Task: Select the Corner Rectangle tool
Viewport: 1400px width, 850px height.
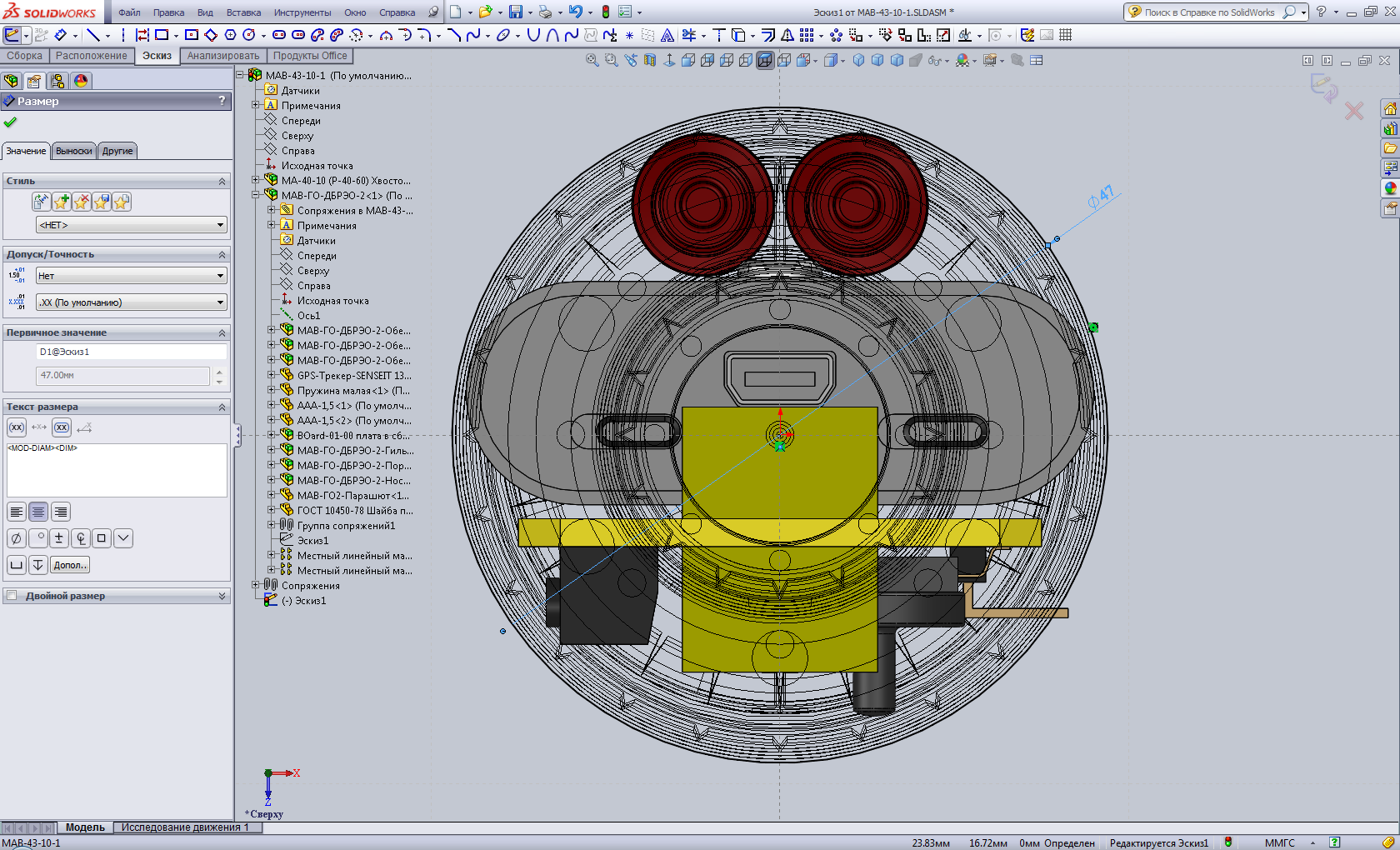Action: click(x=162, y=35)
